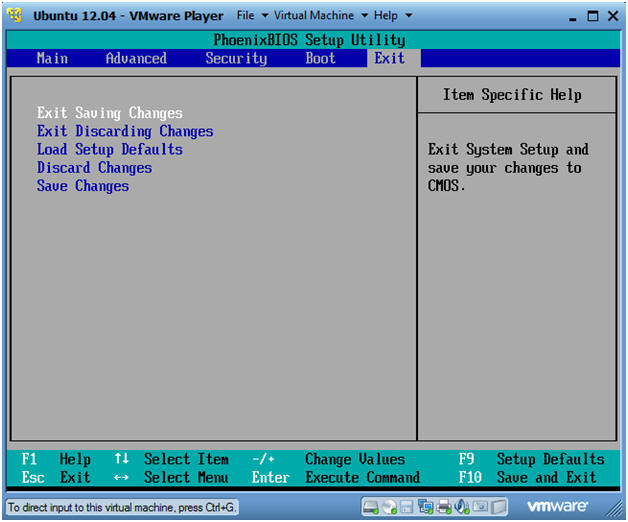Click the gray panel icon at the end of the device tray
The width and height of the screenshot is (628, 522).
[498, 507]
